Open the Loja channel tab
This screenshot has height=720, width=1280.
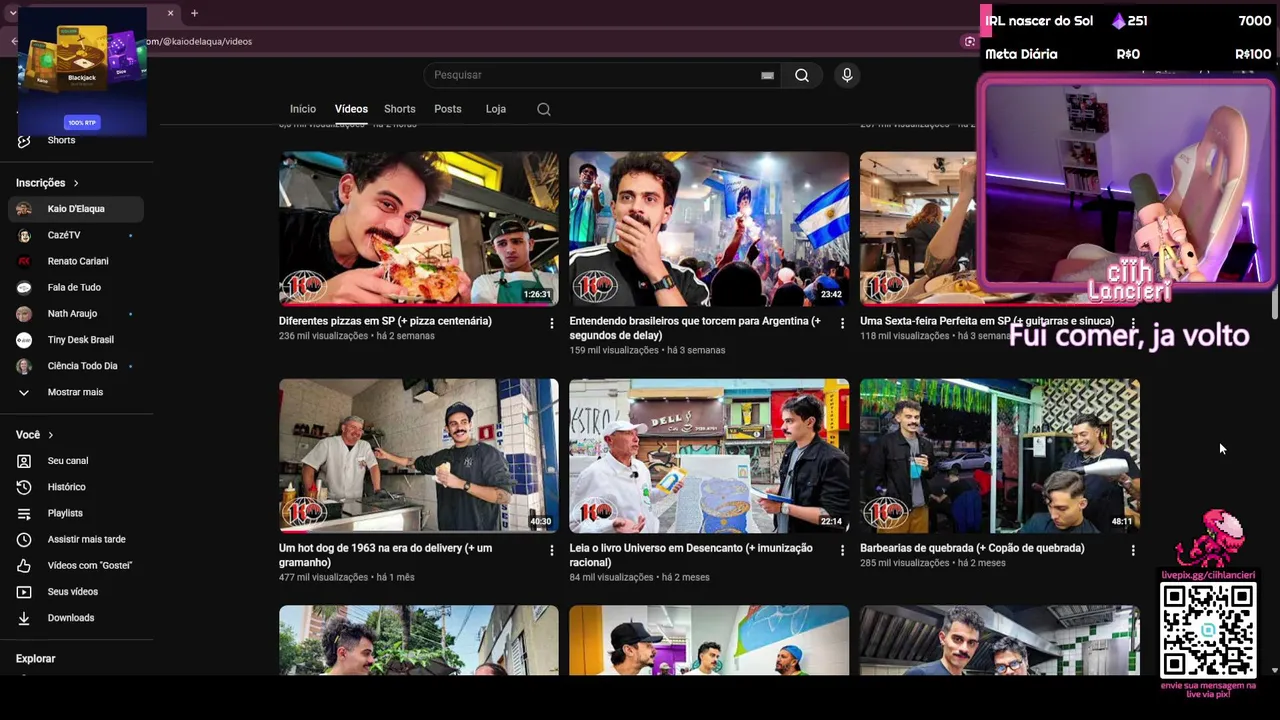496,109
